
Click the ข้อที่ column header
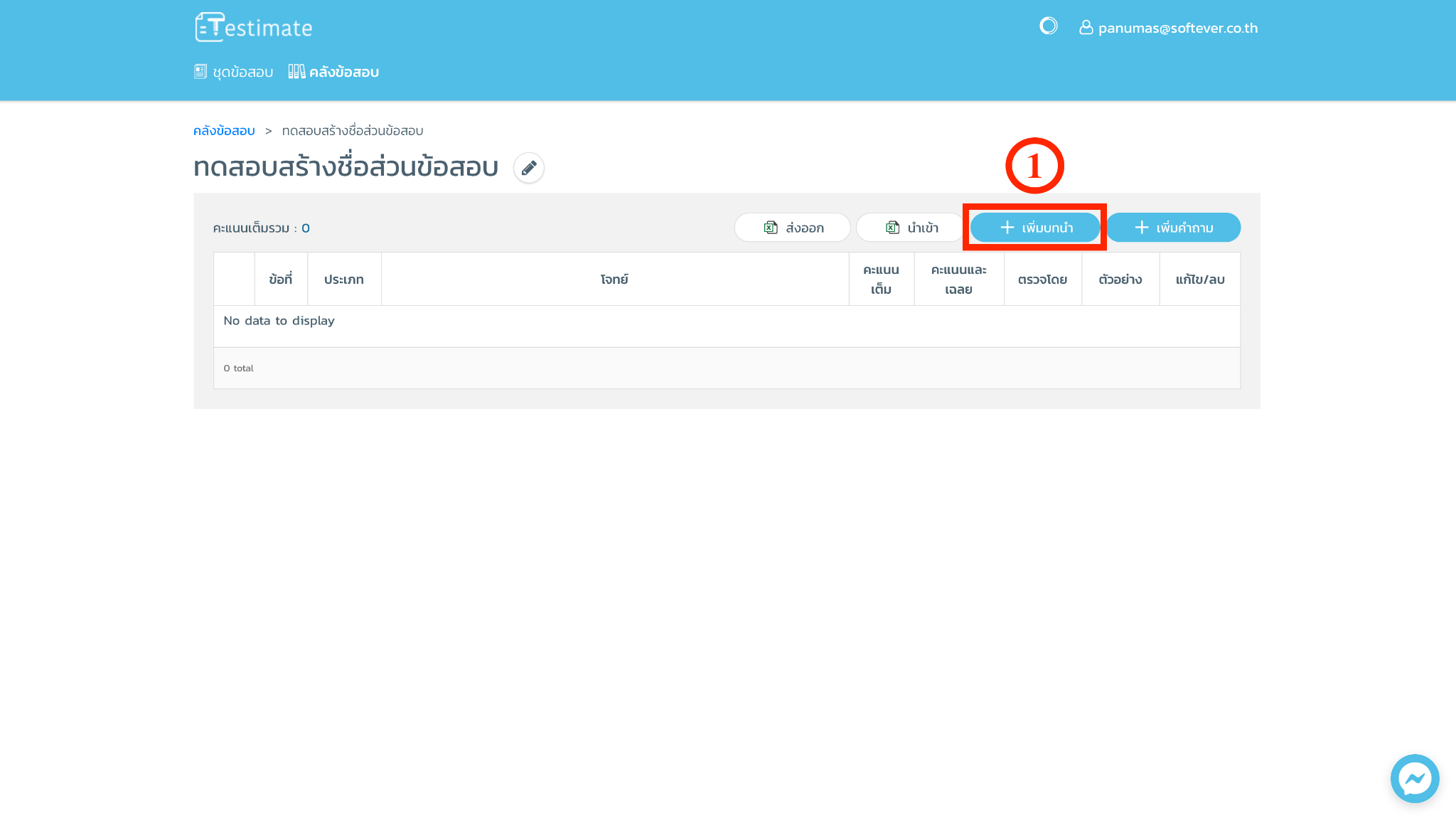click(281, 280)
